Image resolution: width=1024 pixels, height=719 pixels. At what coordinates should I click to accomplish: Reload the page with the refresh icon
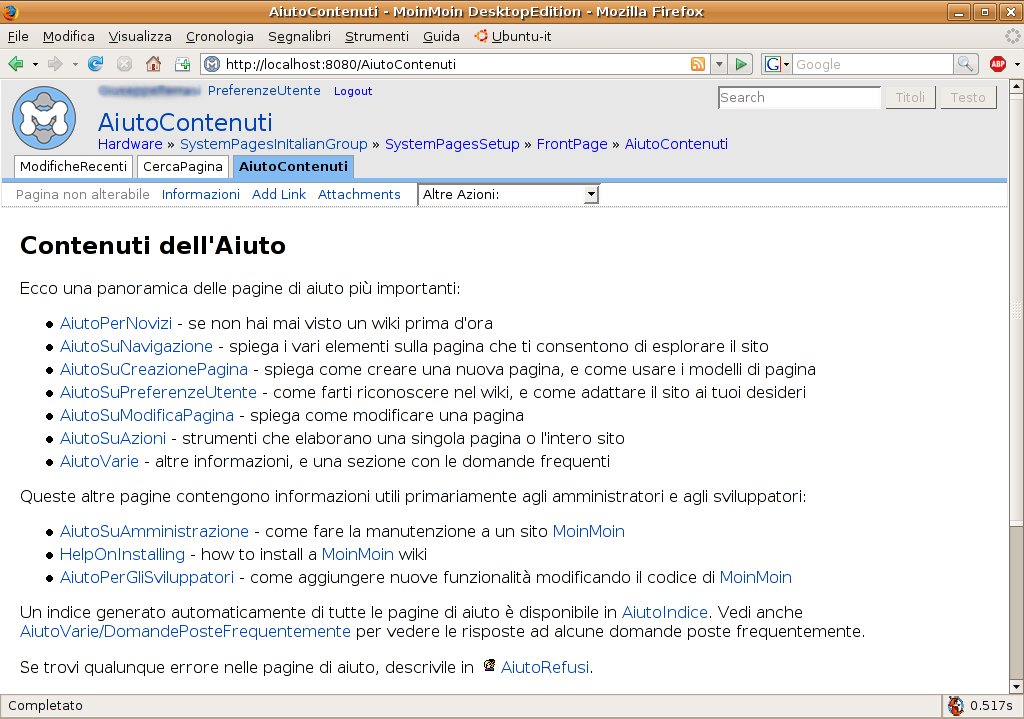click(x=96, y=64)
